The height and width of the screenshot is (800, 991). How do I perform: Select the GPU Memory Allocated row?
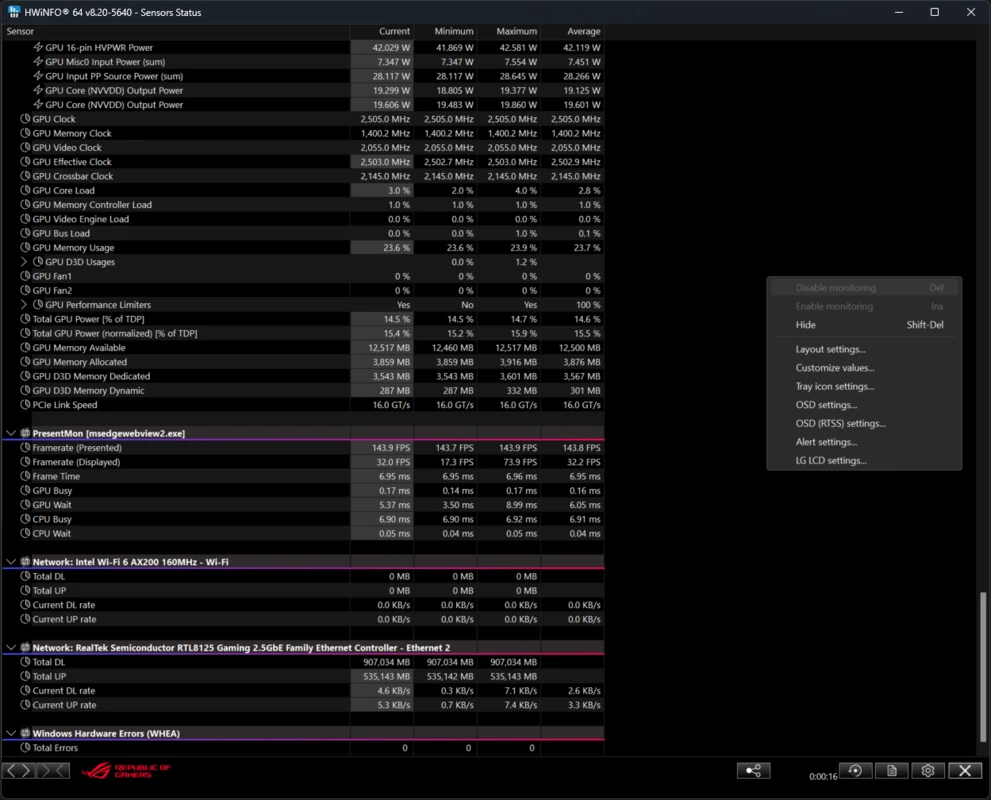point(303,362)
